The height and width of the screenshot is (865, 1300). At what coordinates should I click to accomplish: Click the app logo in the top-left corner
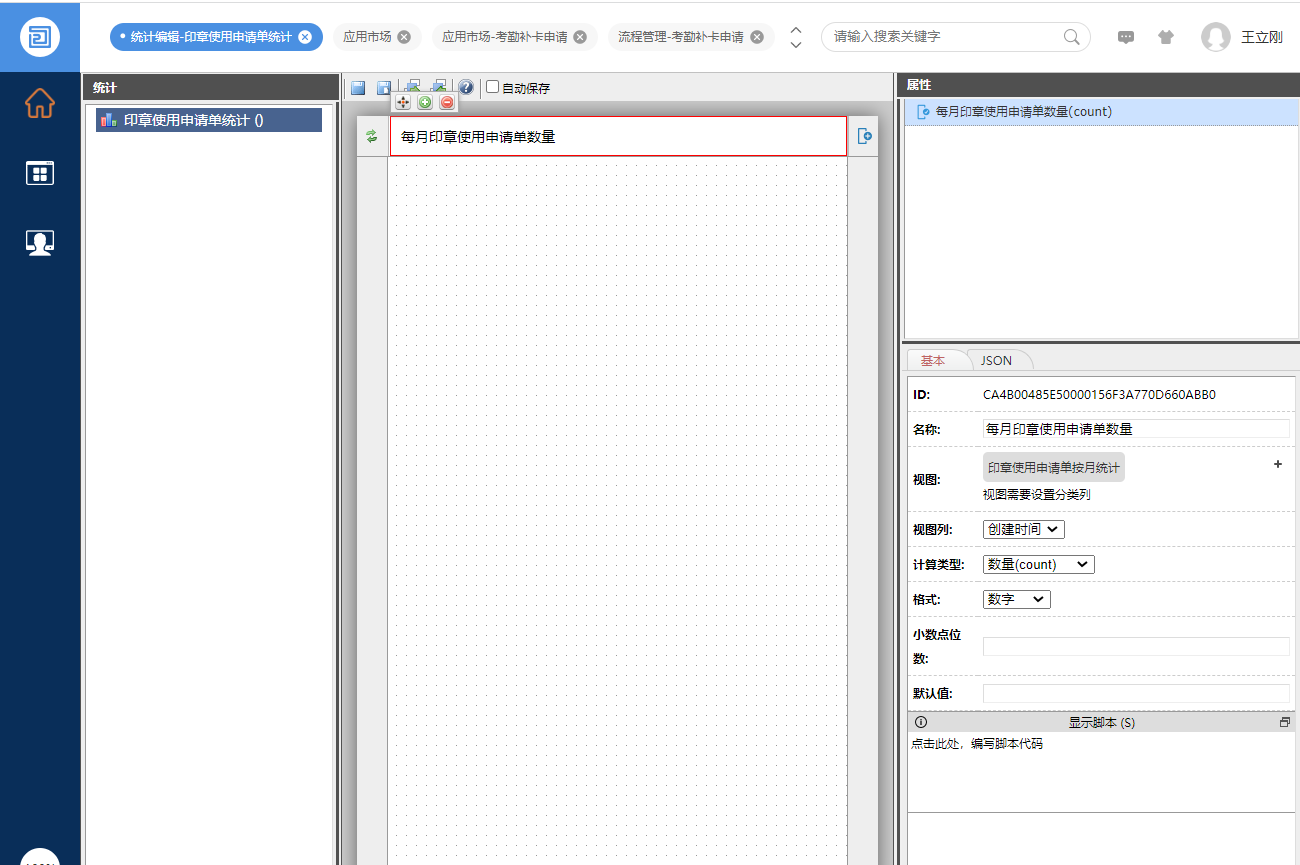click(x=40, y=37)
